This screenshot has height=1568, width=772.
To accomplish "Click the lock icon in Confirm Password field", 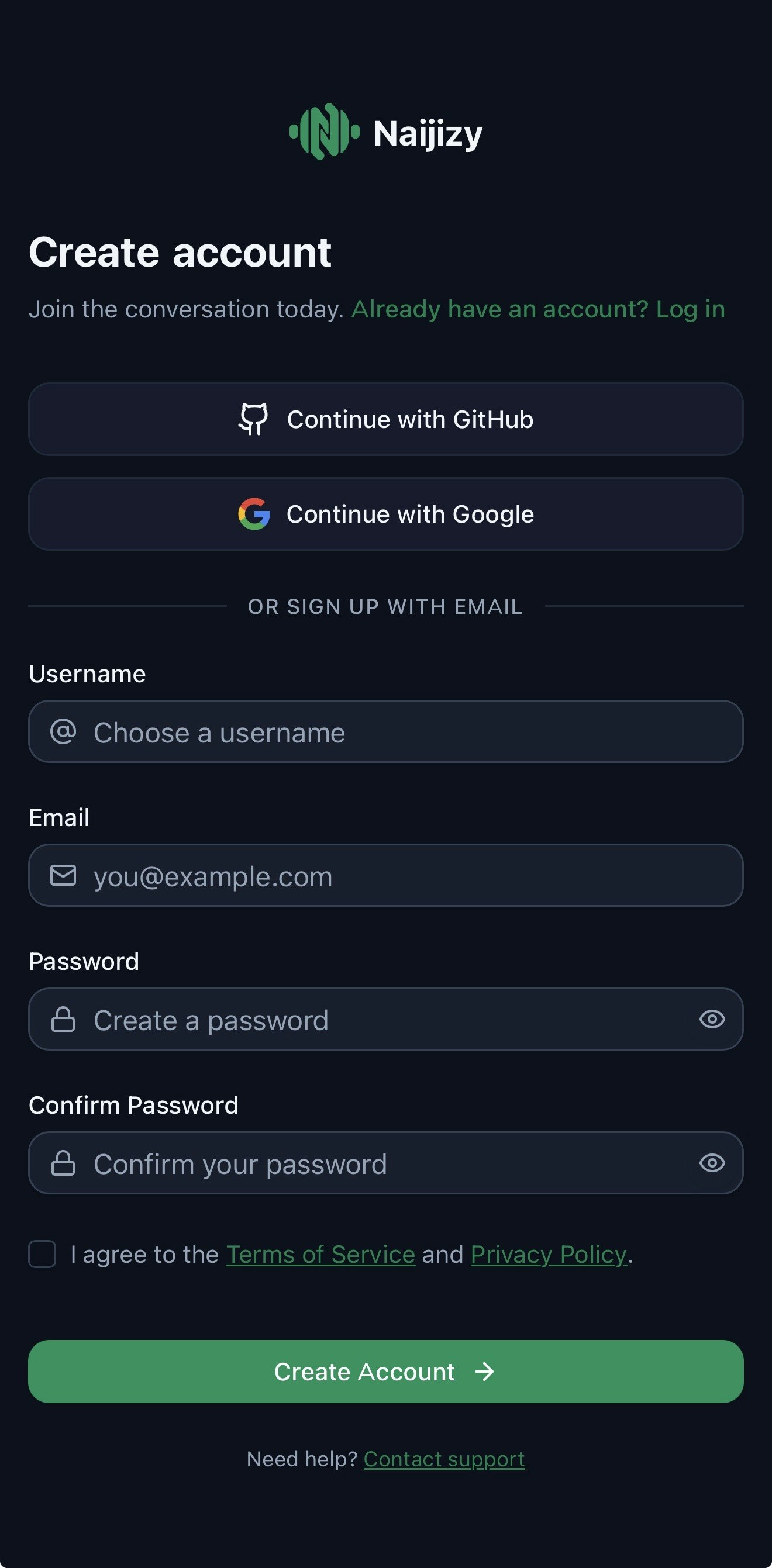I will coord(63,1163).
